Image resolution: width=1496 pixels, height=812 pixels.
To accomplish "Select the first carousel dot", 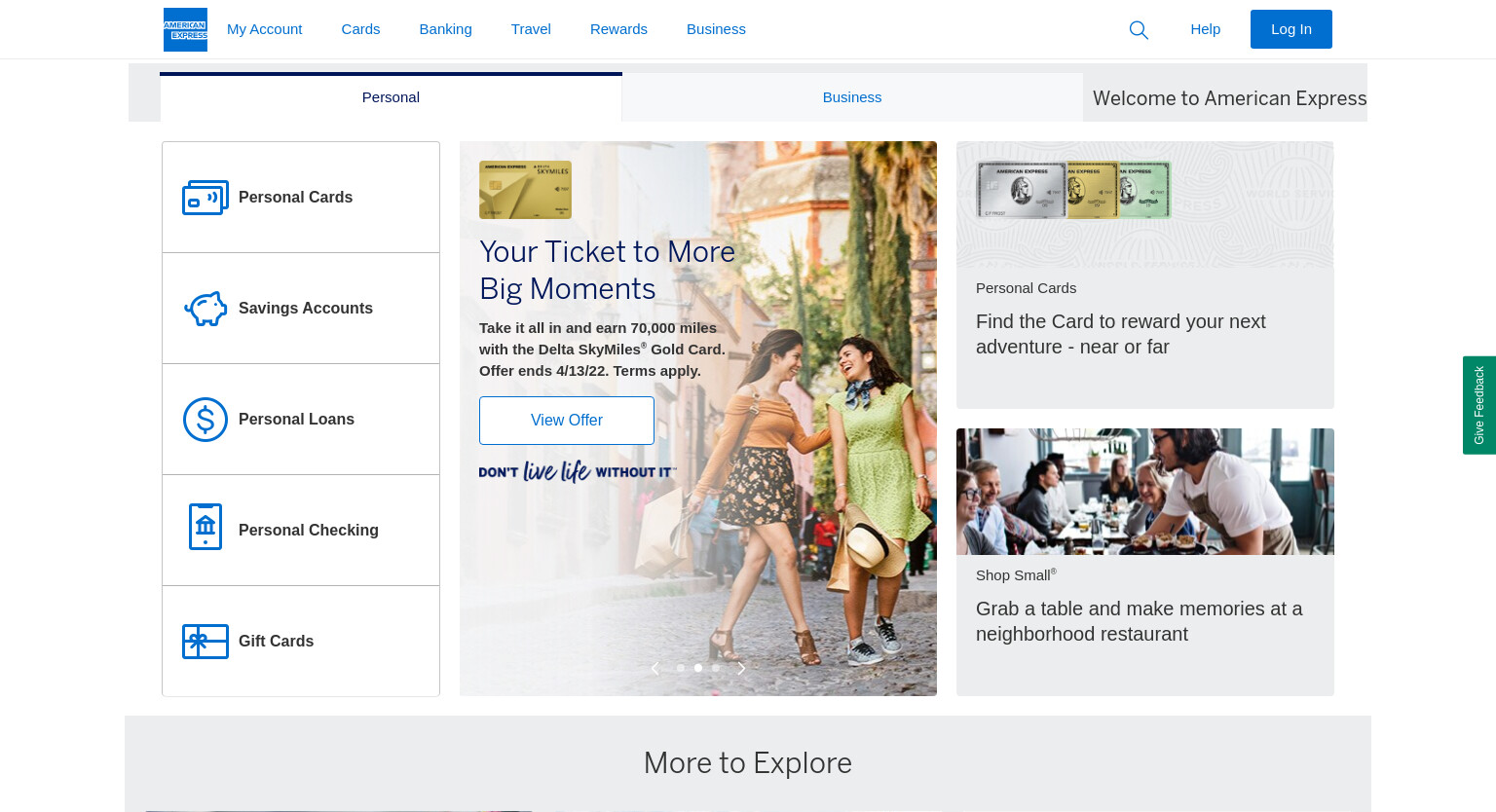I will click(x=681, y=668).
